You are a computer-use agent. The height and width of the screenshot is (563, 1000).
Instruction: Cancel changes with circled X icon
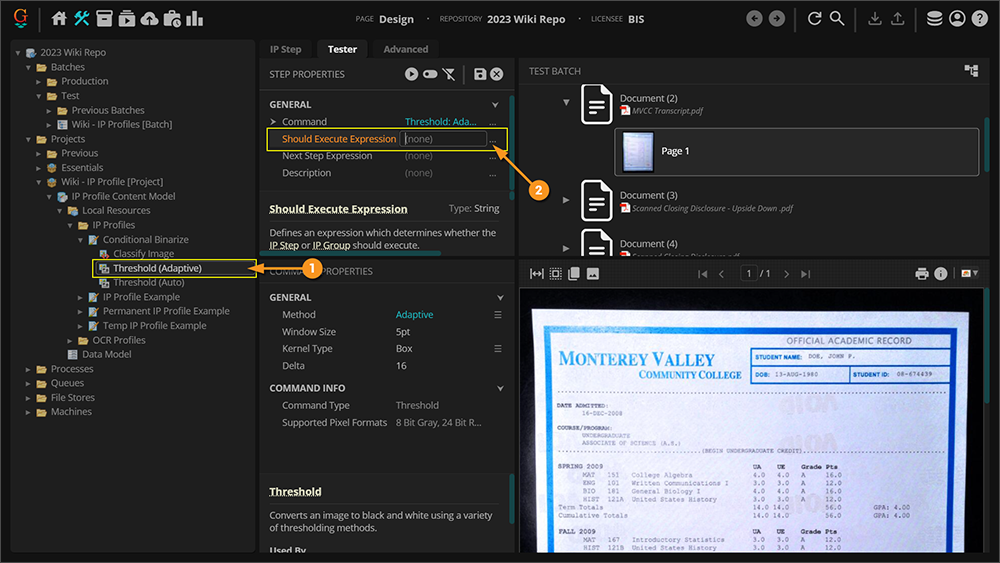[x=497, y=74]
